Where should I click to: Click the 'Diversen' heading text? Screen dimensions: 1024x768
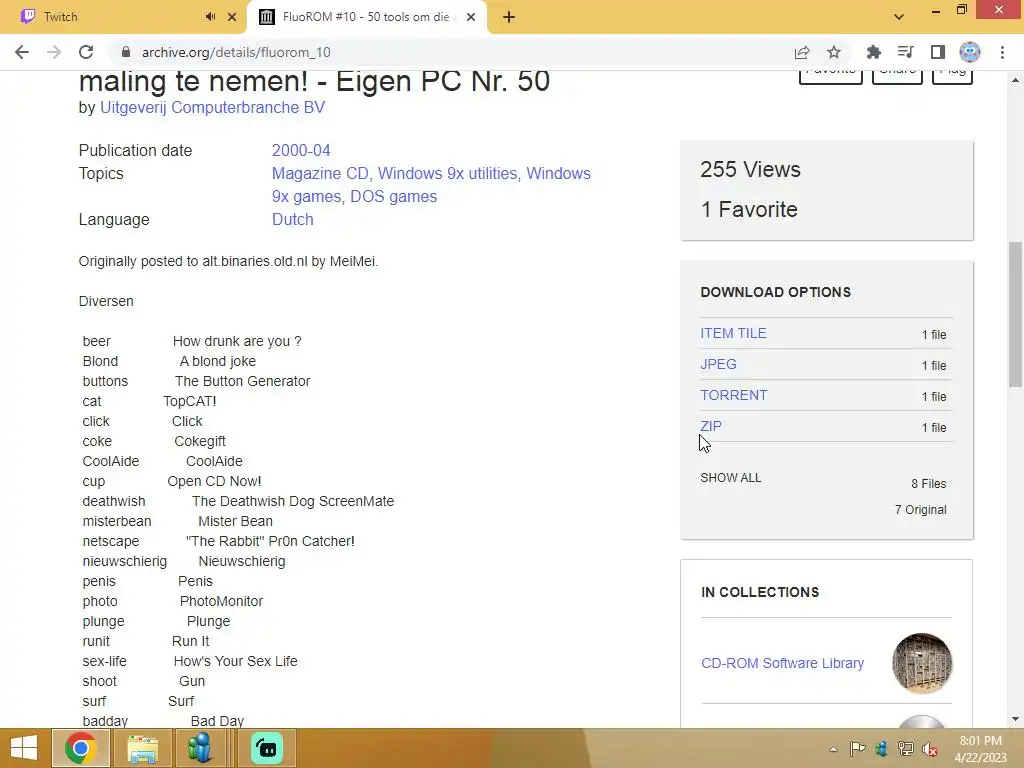click(106, 301)
